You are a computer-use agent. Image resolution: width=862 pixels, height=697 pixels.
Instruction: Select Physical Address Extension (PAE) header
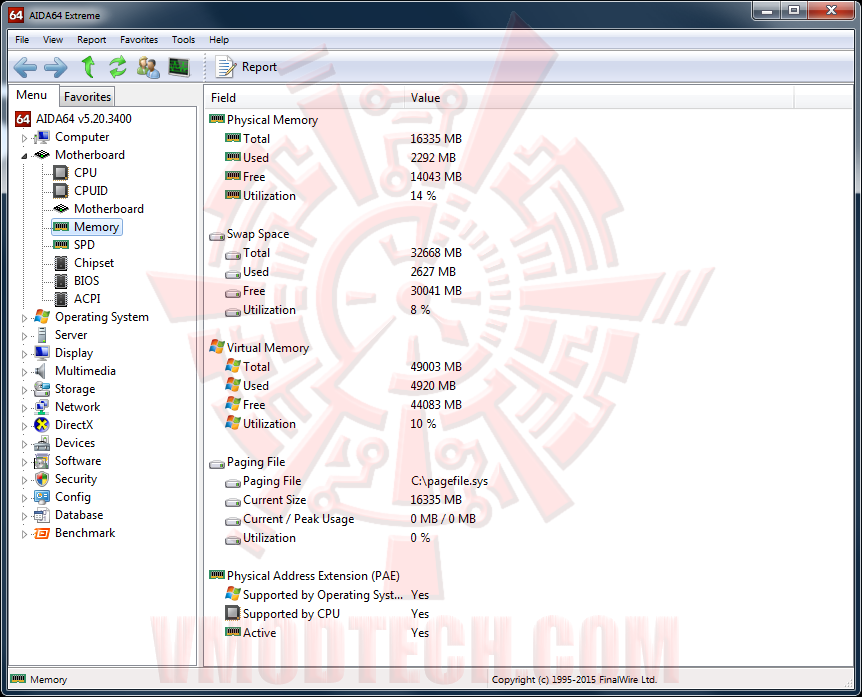tap(313, 576)
